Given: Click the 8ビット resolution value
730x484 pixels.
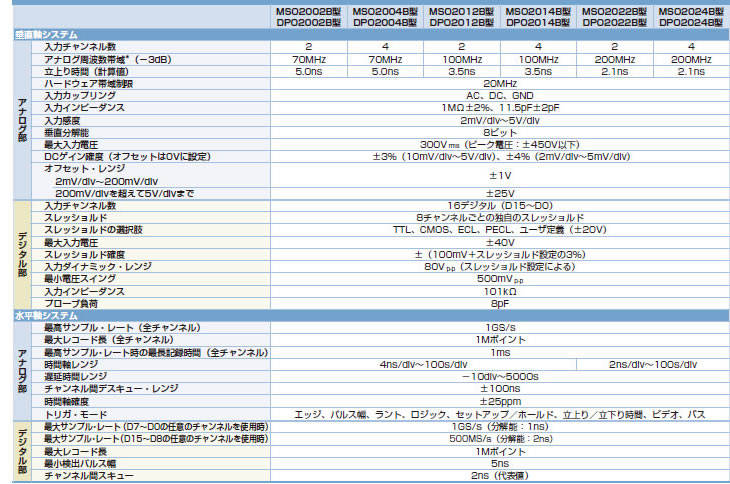Looking at the screenshot, I should (500, 133).
